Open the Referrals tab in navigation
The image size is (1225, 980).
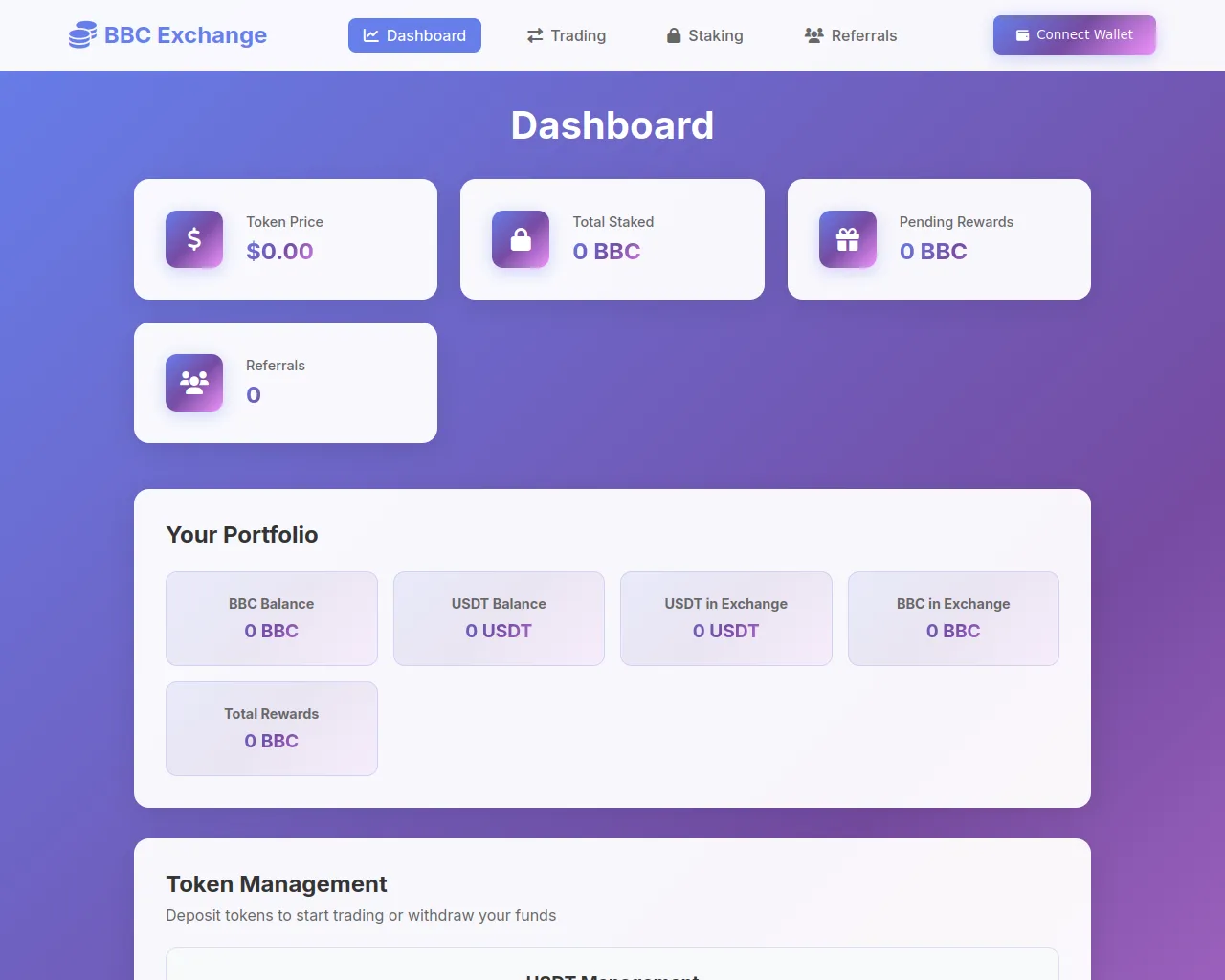(851, 35)
